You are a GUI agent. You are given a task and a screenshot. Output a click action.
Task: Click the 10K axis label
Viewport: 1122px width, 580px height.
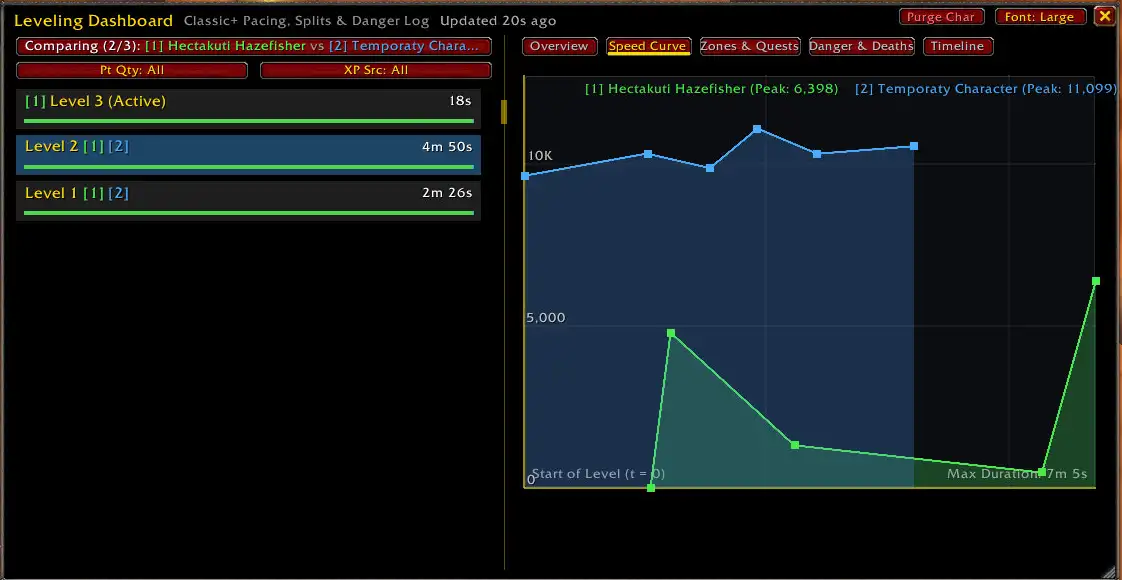pyautogui.click(x=540, y=156)
